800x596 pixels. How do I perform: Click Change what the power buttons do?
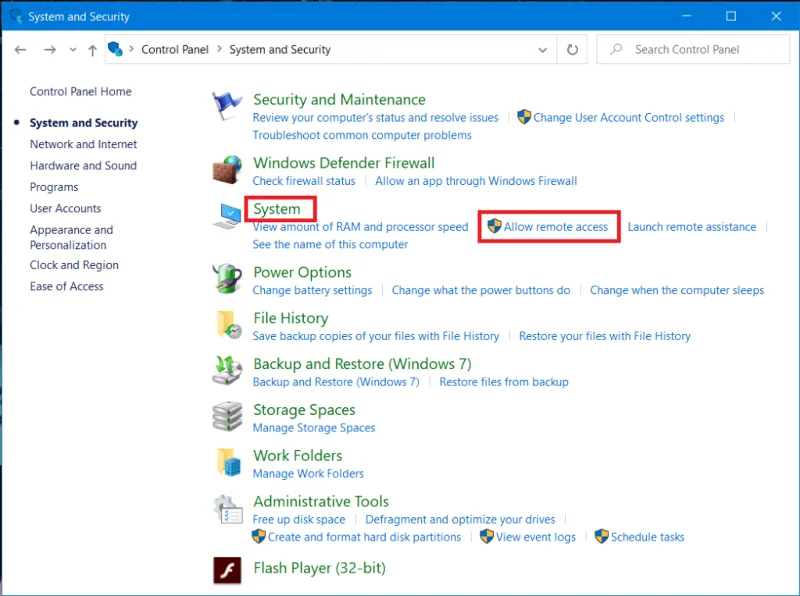click(481, 290)
